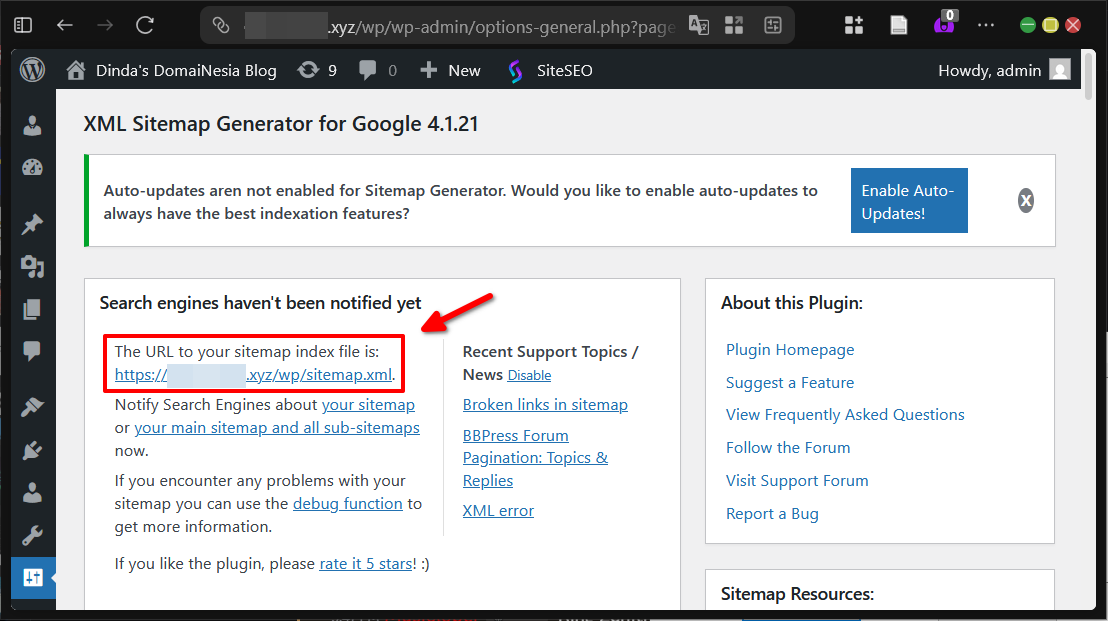This screenshot has height=621, width=1108.
Task: Open the browser's more options menu
Action: [986, 24]
